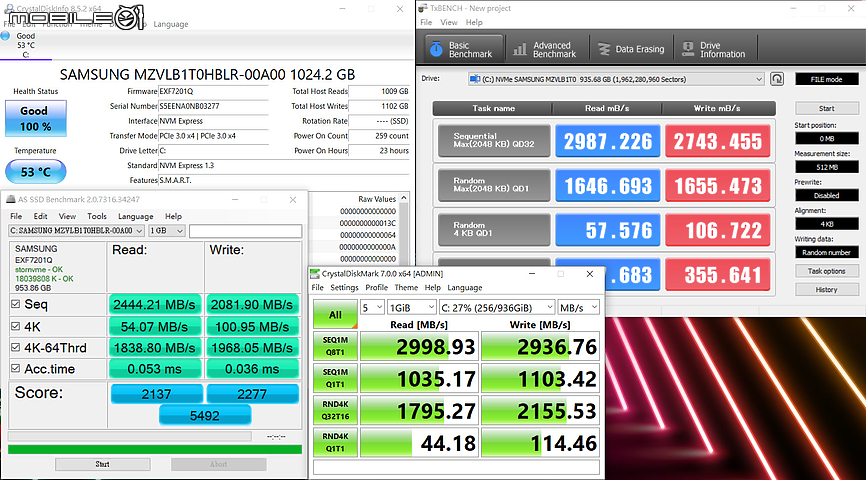The height and width of the screenshot is (480, 866).
Task: Switch to Data Erasing tab
Action: tap(631, 49)
